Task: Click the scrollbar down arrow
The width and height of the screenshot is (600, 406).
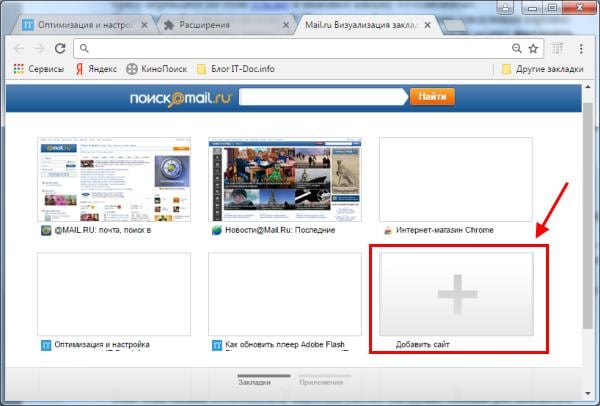Action: coord(588,394)
